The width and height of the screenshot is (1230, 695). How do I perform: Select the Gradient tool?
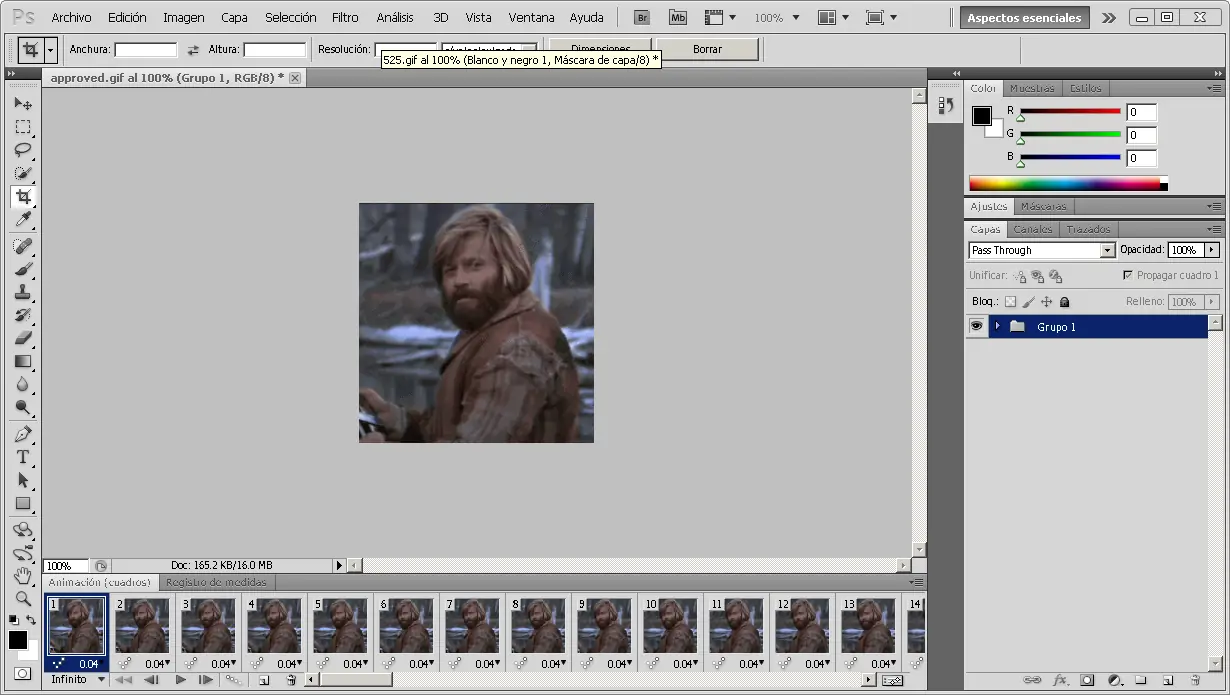(x=22, y=361)
